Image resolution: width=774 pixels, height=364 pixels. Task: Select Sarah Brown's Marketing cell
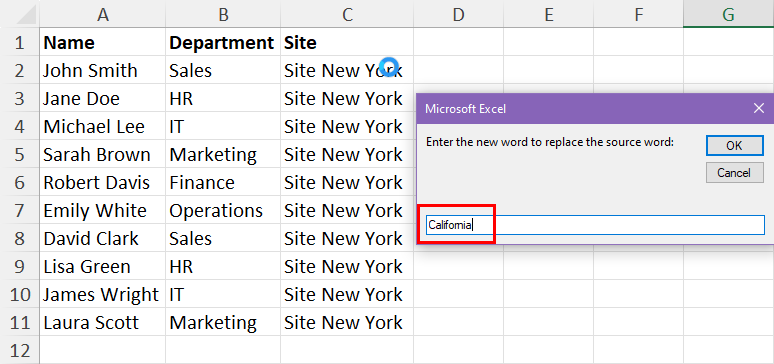point(223,154)
